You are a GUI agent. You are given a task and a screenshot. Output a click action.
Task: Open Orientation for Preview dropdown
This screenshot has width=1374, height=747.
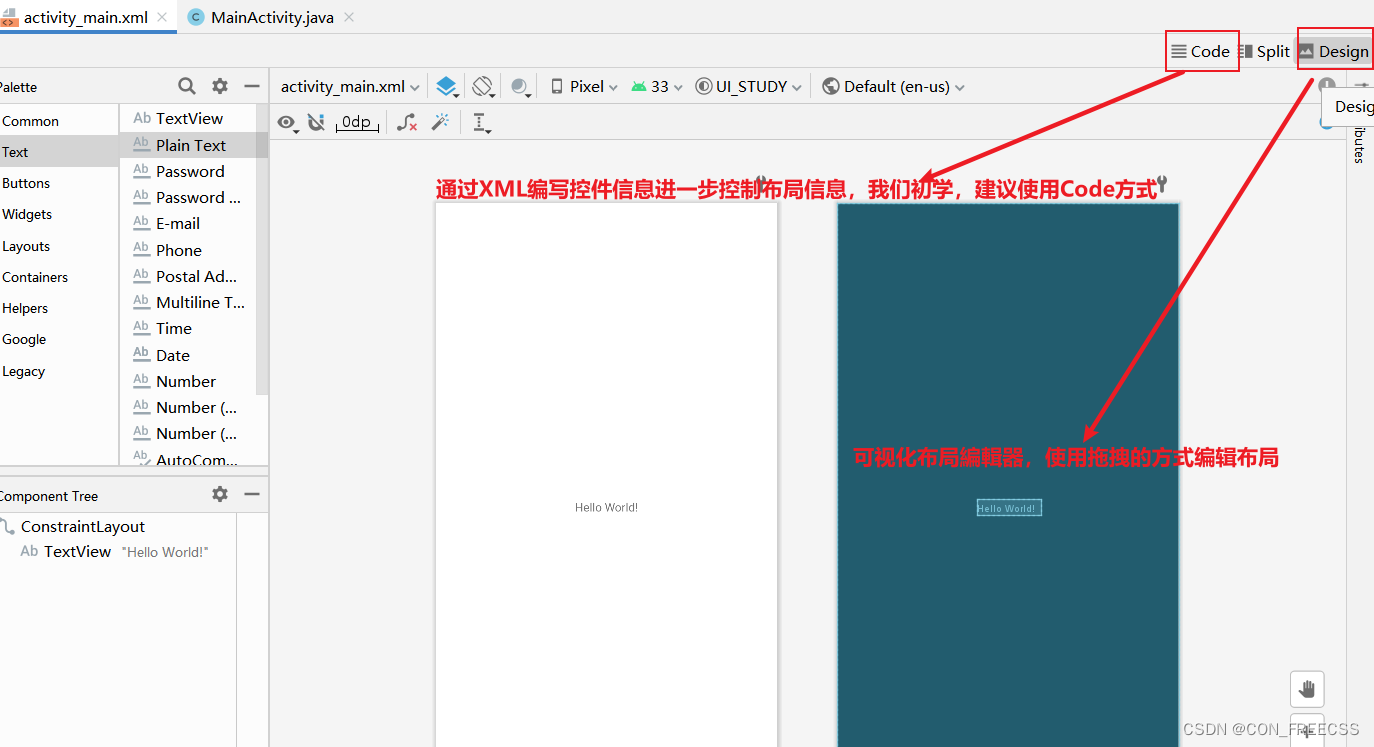[x=484, y=87]
